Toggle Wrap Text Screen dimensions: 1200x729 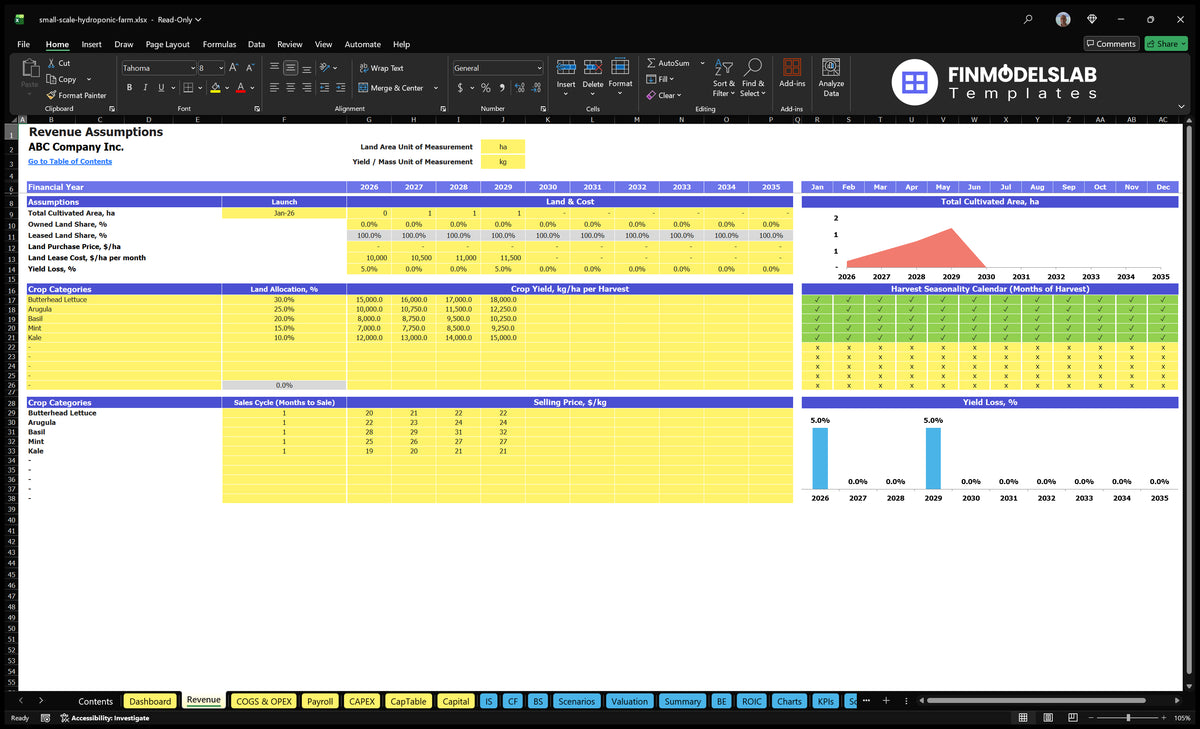(381, 68)
